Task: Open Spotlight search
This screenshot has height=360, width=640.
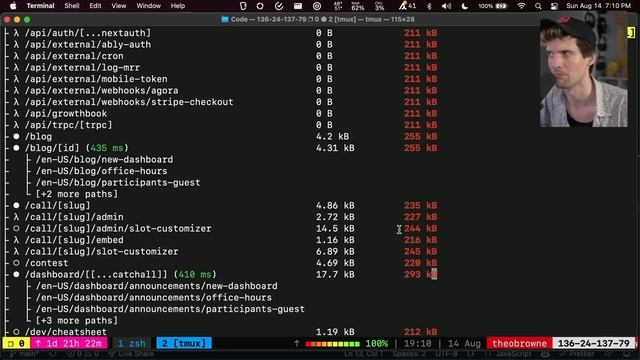Action: point(538,6)
